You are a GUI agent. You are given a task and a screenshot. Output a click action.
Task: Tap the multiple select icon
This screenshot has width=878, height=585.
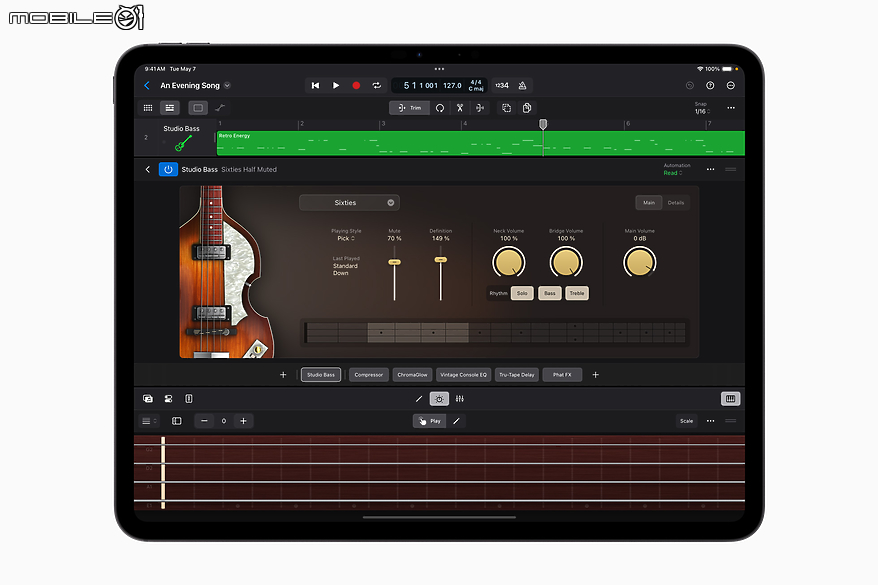pos(506,108)
